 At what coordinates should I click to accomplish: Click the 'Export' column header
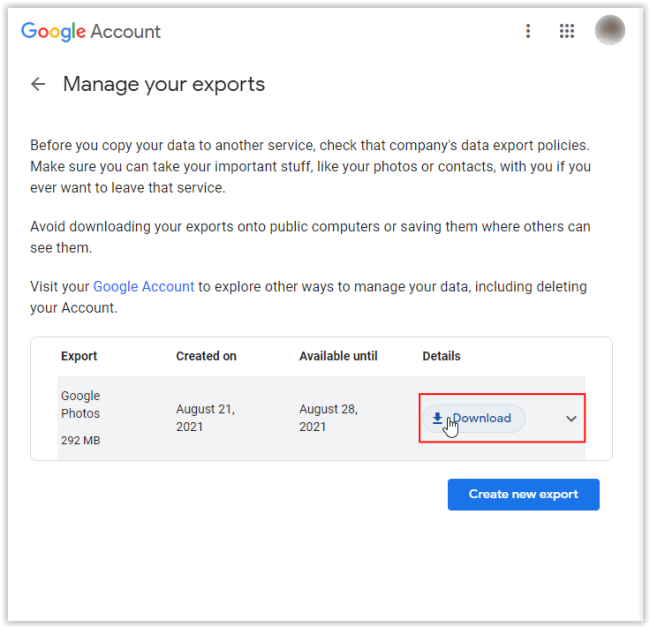[79, 356]
